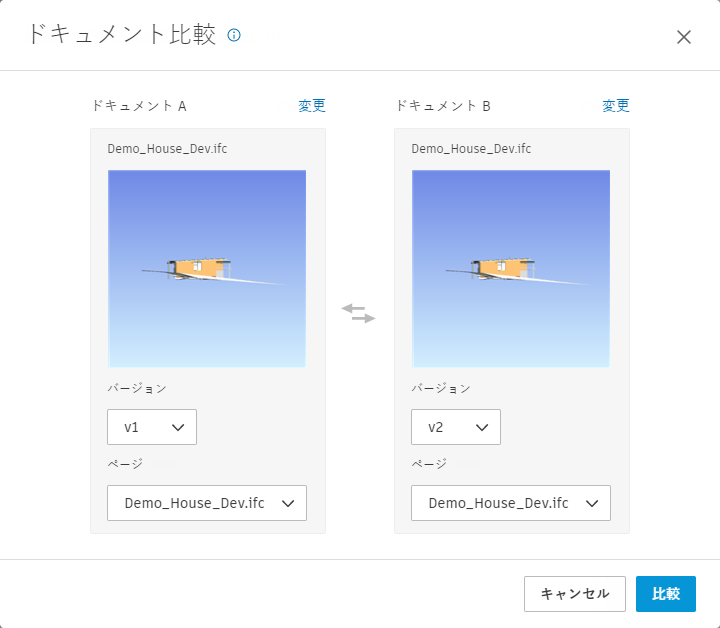Select Document A model thumbnail preview

coord(207,268)
